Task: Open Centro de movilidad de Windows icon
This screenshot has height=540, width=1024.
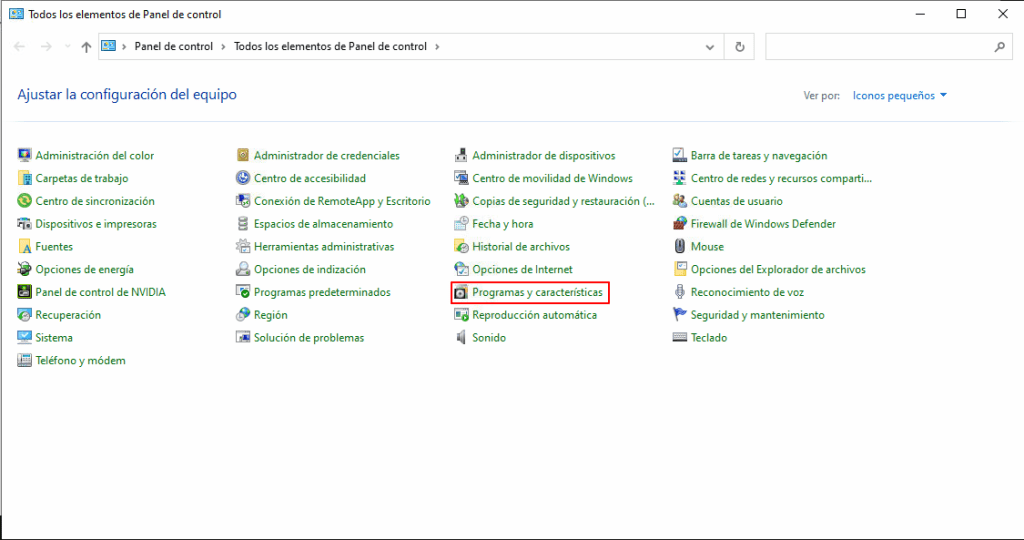Action: [461, 178]
